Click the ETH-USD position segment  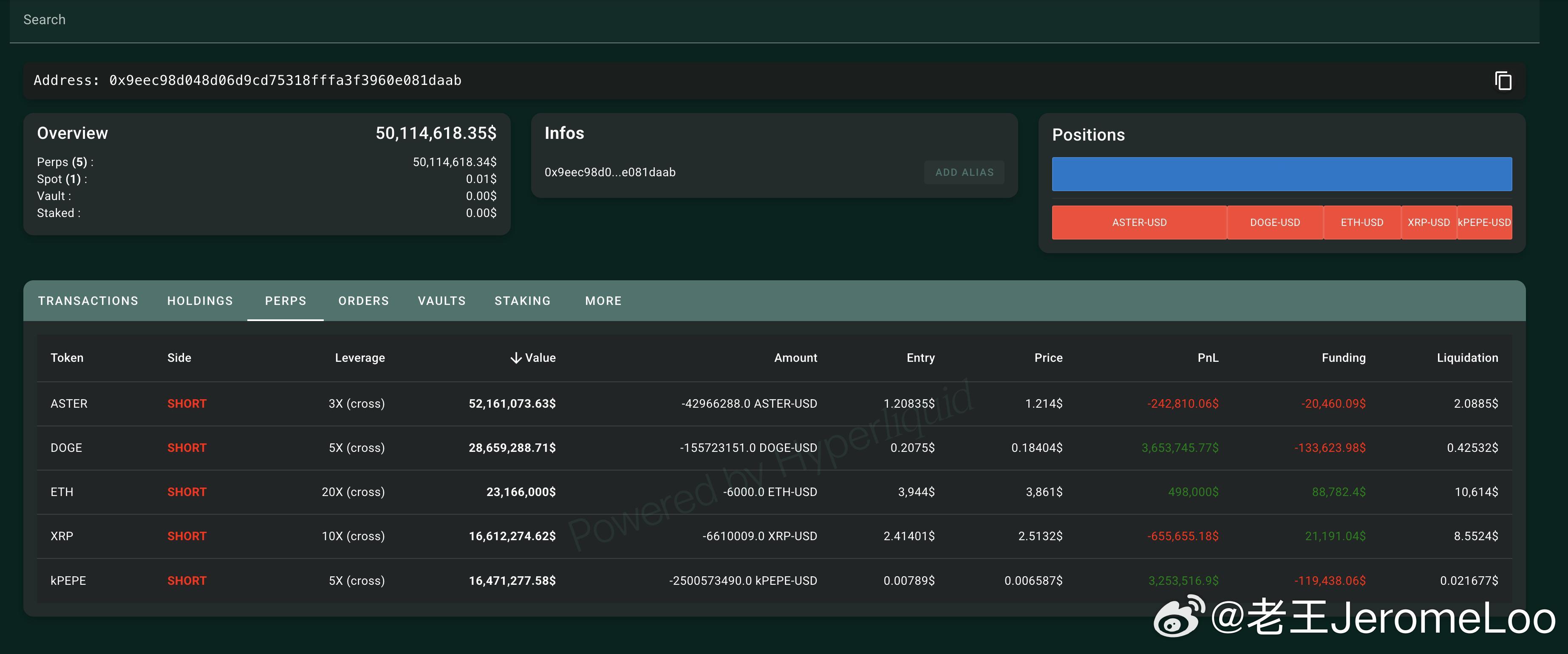[1361, 223]
